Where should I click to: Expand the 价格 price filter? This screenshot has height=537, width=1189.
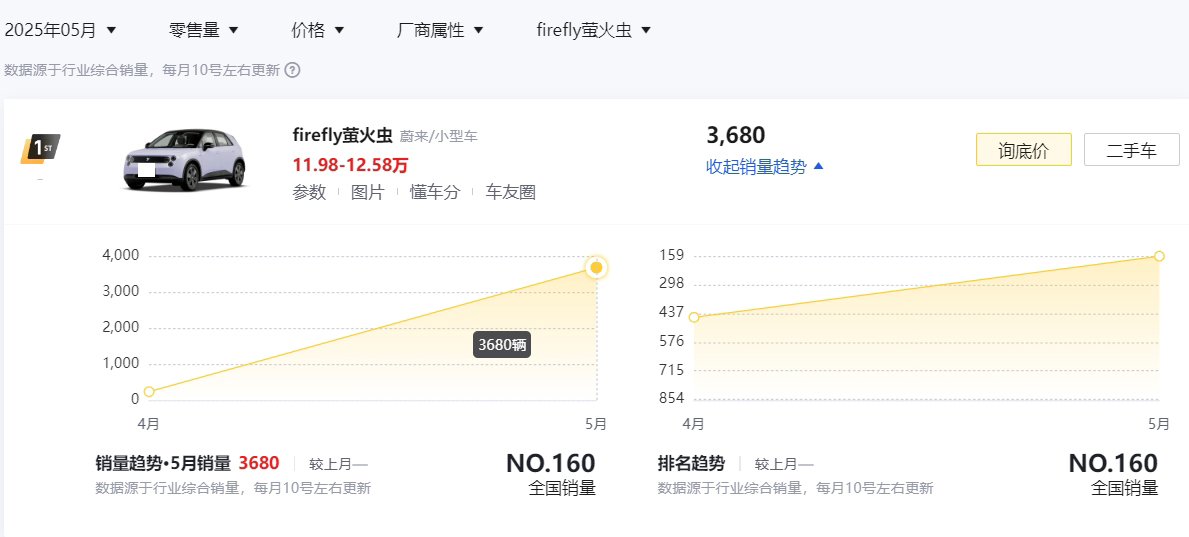pos(318,30)
